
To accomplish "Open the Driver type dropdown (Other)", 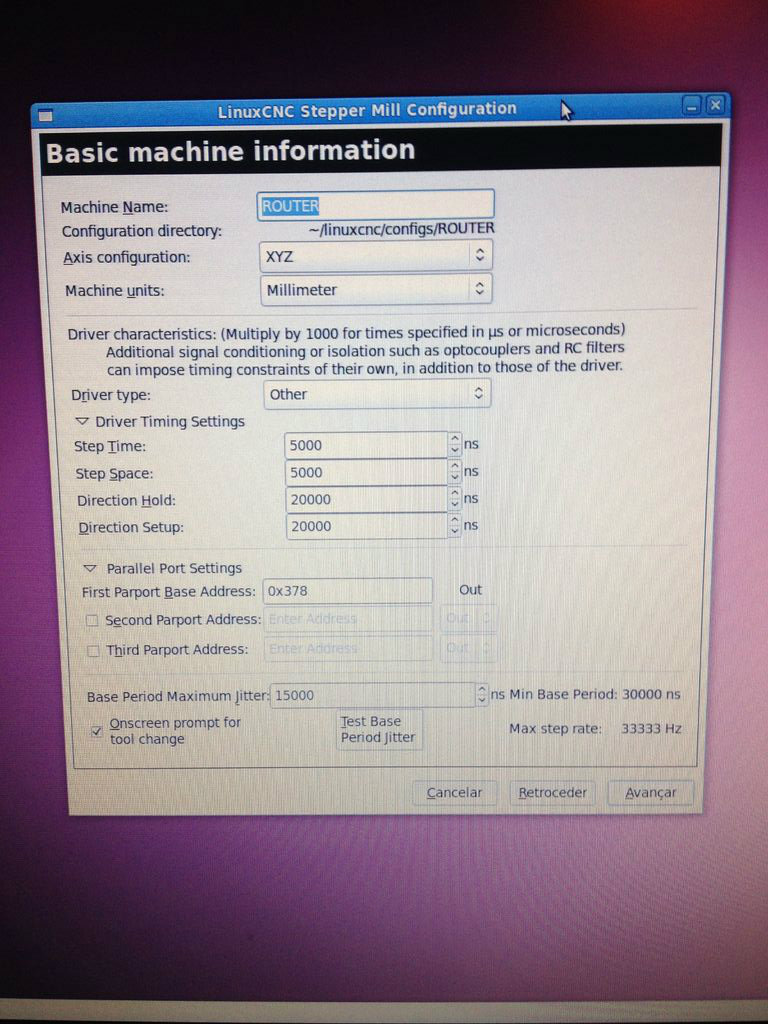I will tap(377, 394).
